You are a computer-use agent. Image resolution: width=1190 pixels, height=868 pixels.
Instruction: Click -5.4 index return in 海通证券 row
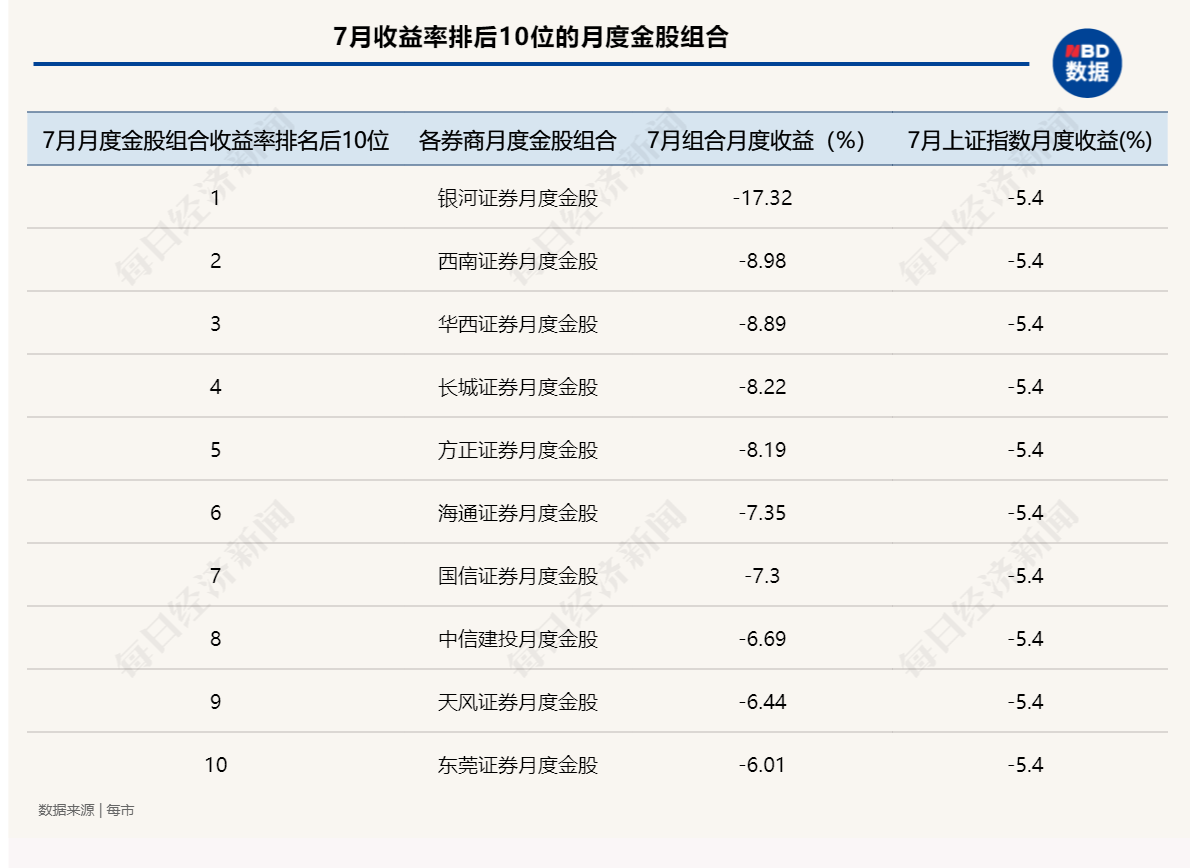pyautogui.click(x=1025, y=513)
